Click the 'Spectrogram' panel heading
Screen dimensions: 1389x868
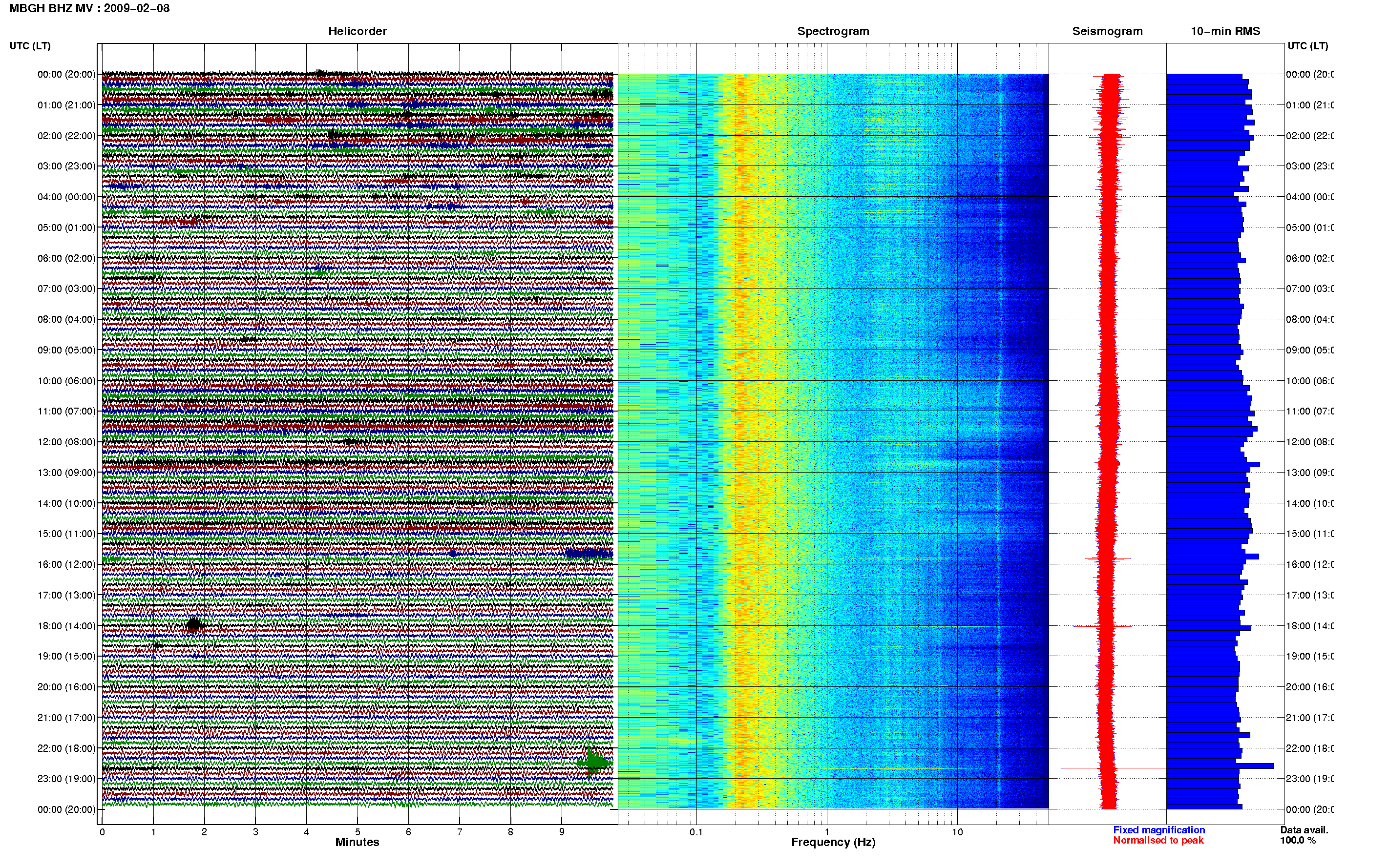[833, 31]
